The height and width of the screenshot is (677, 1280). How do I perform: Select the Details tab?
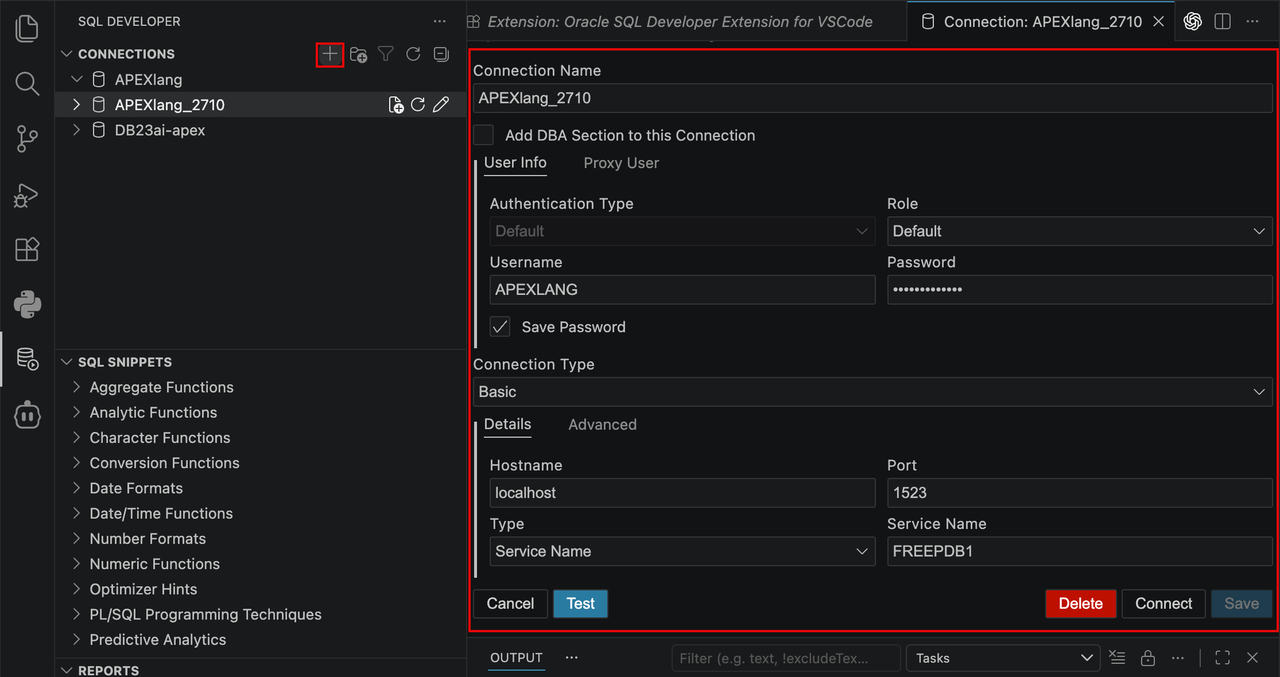[x=507, y=424]
